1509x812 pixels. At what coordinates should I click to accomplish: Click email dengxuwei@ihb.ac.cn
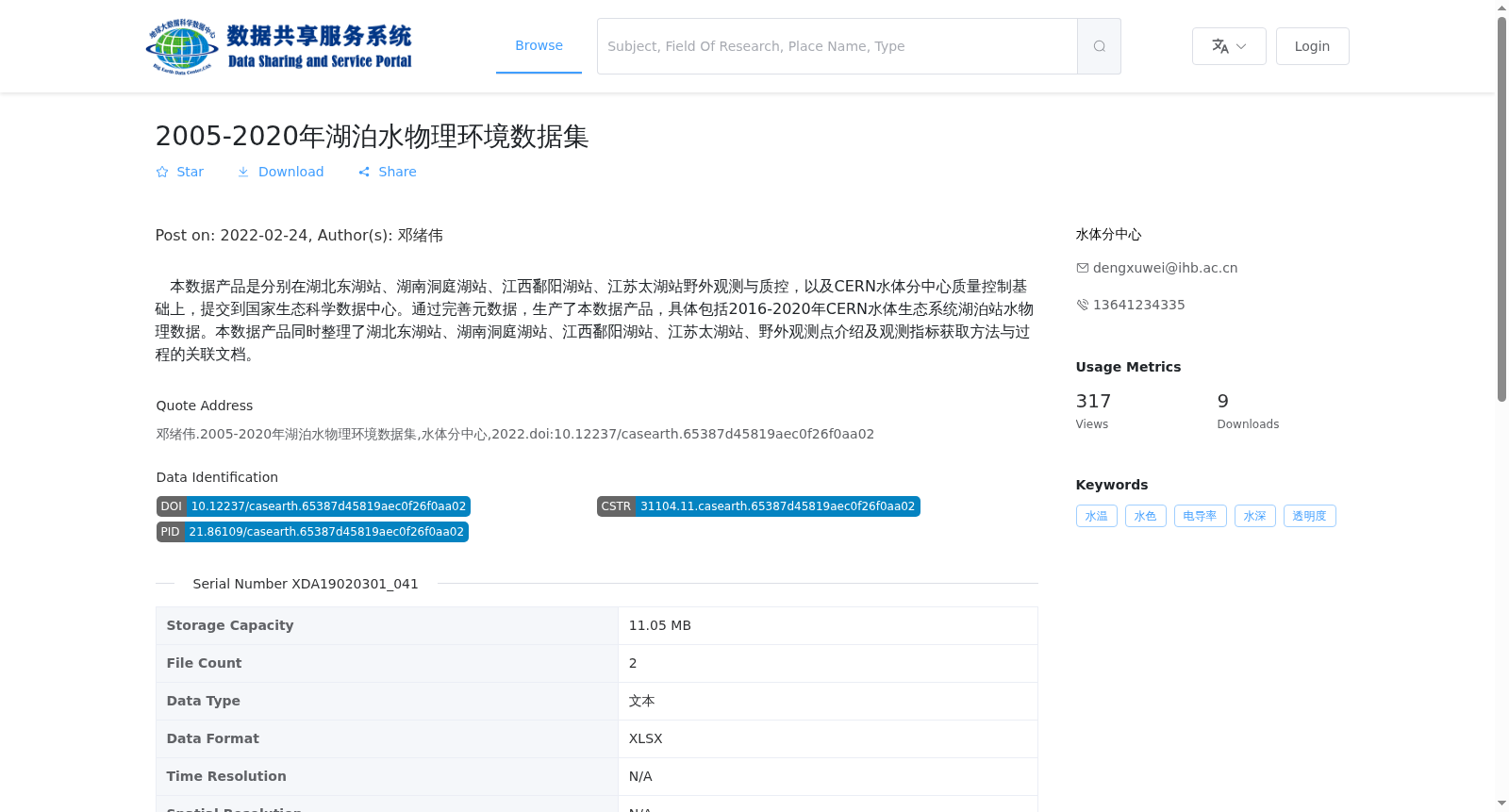coord(1165,268)
